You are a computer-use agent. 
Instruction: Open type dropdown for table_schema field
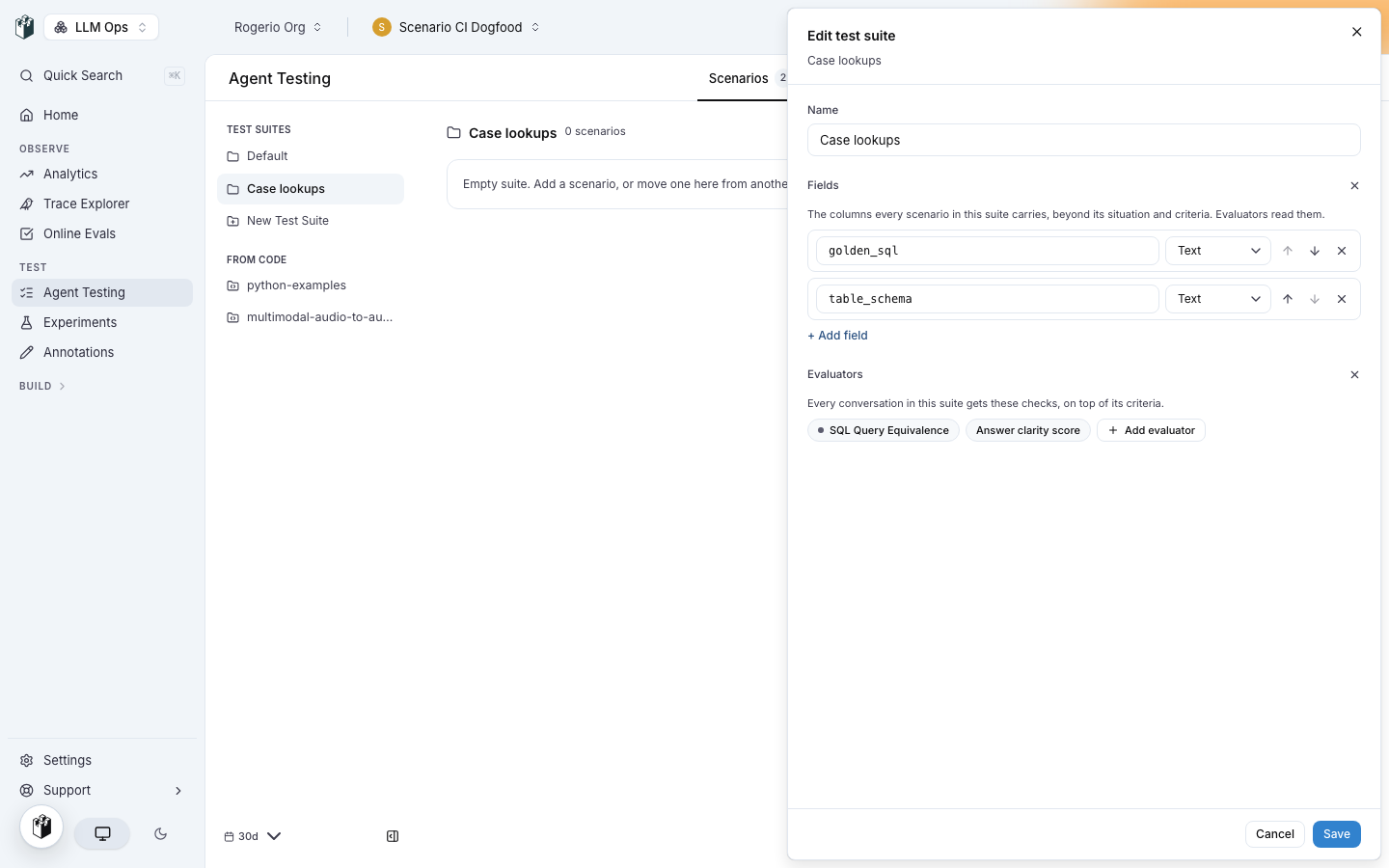tap(1218, 299)
